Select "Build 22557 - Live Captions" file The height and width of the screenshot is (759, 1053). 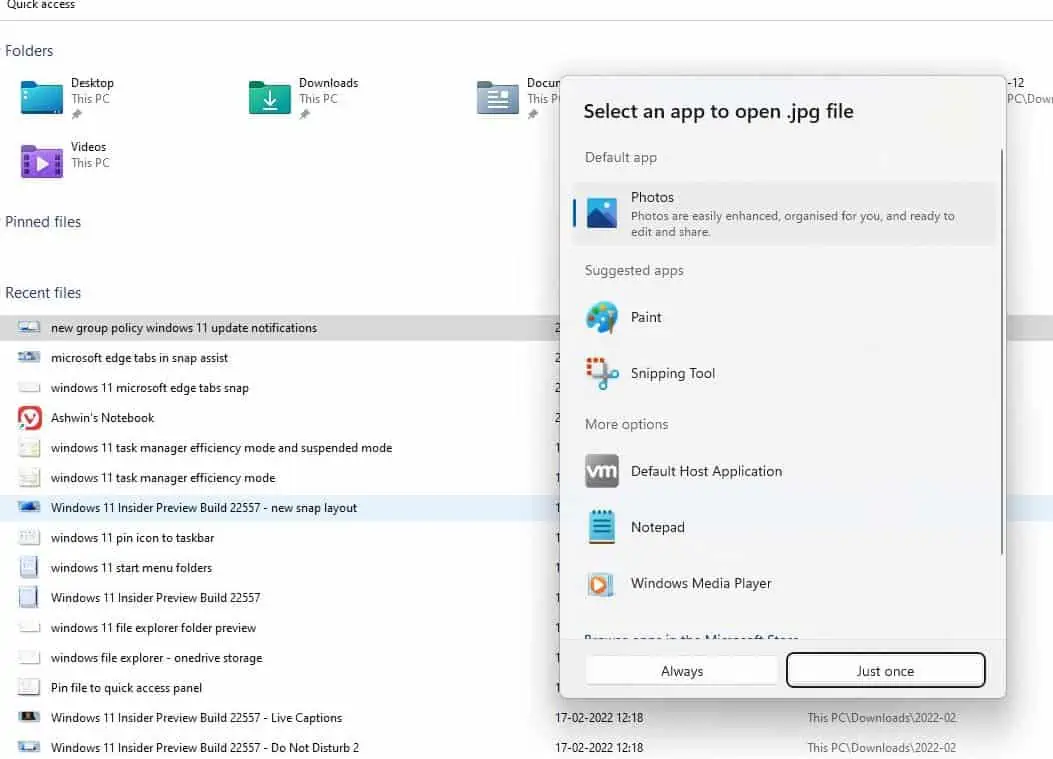coord(197,717)
